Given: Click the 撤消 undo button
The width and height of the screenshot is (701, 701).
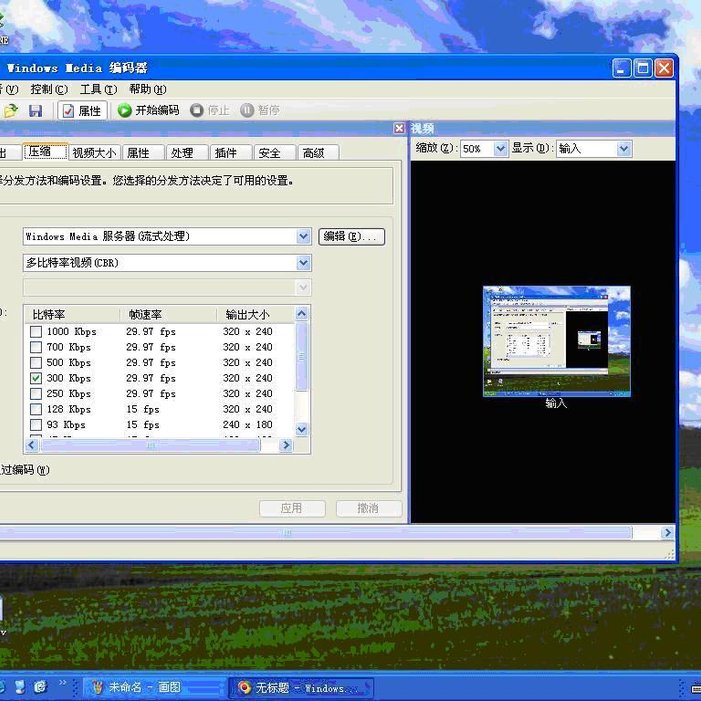Looking at the screenshot, I should [x=369, y=508].
